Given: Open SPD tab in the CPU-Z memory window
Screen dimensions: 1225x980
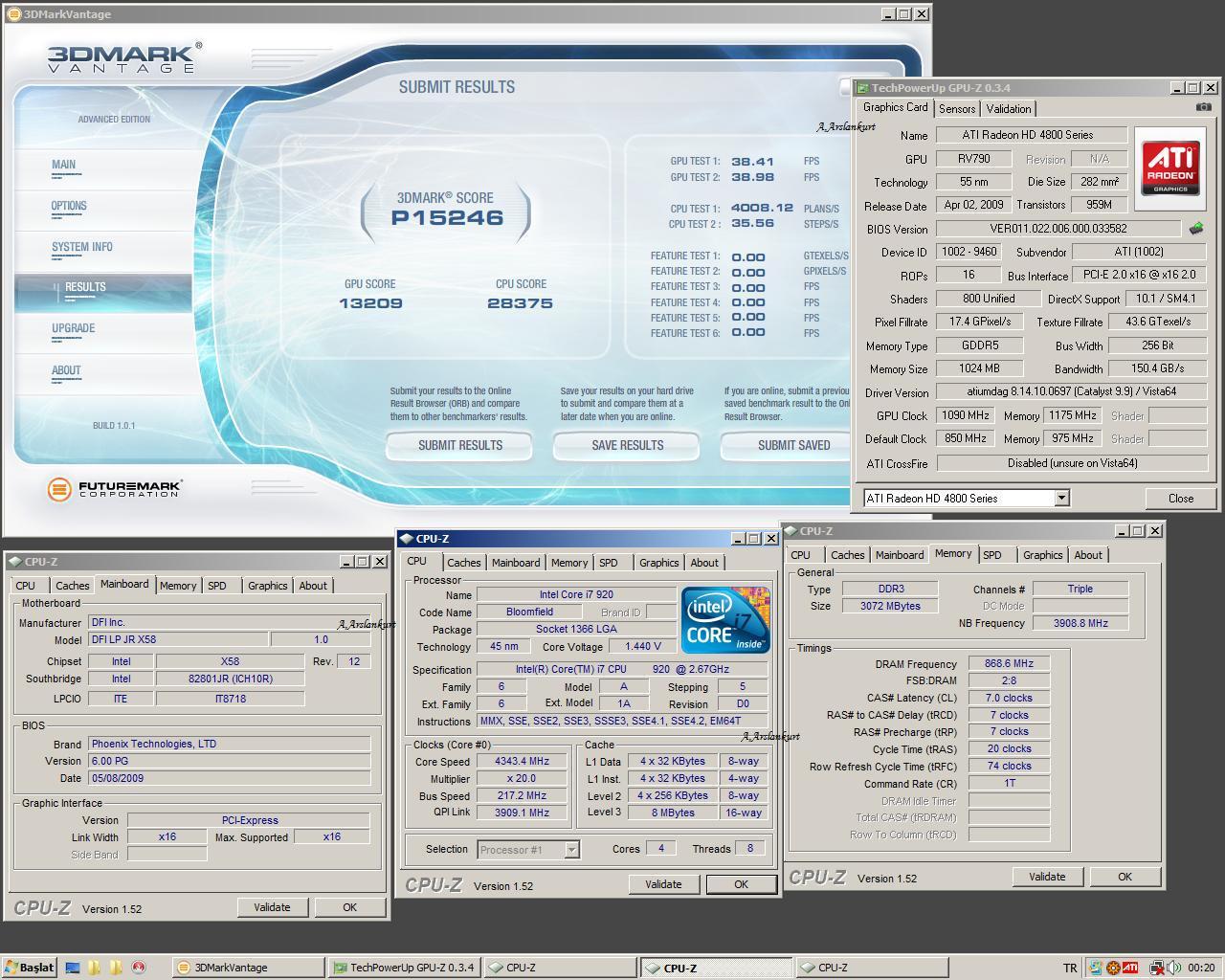Looking at the screenshot, I should 992,555.
